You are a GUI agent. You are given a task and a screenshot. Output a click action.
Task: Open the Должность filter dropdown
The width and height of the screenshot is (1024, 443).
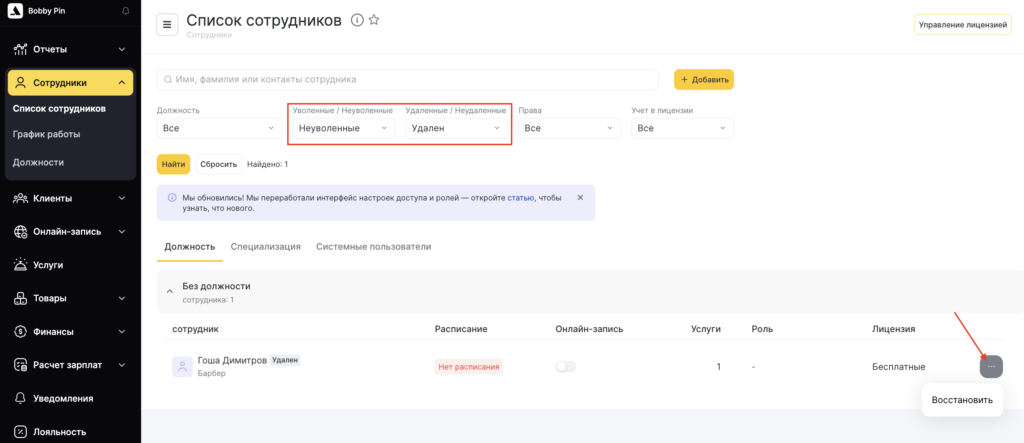click(219, 128)
